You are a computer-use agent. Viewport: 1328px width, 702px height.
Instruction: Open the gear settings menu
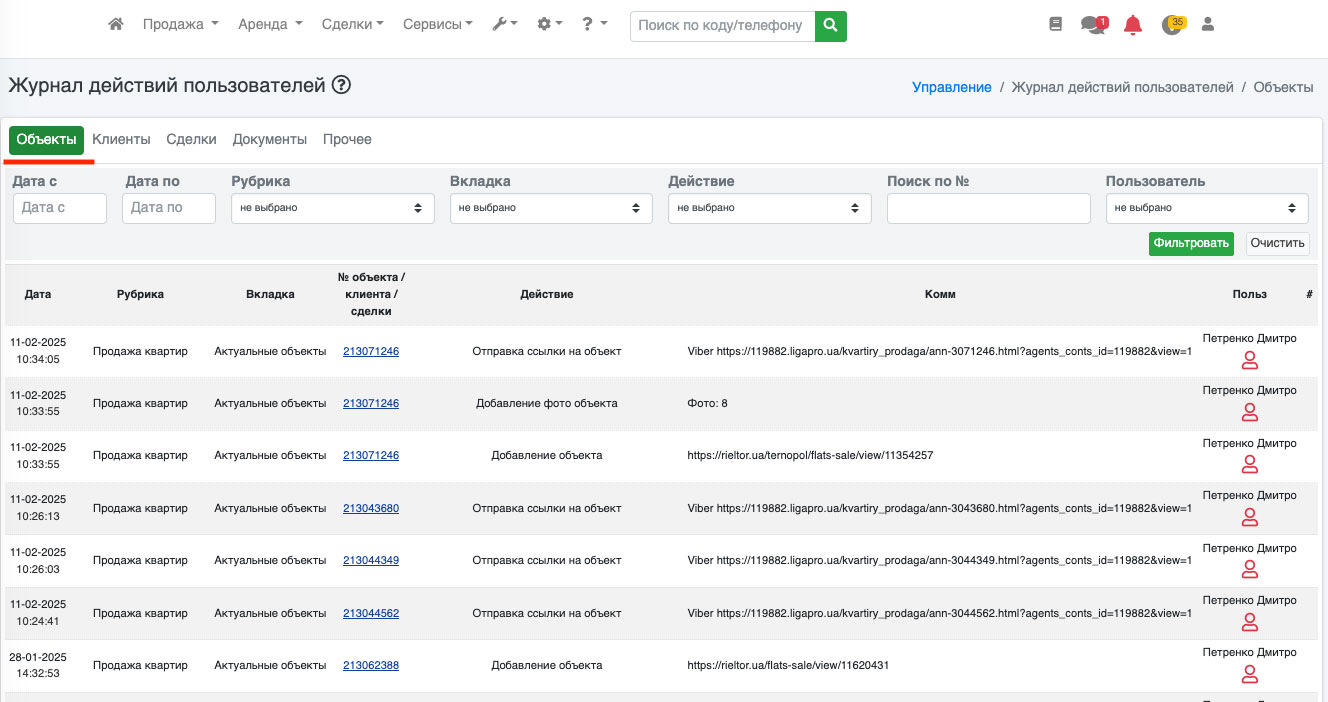coord(549,25)
